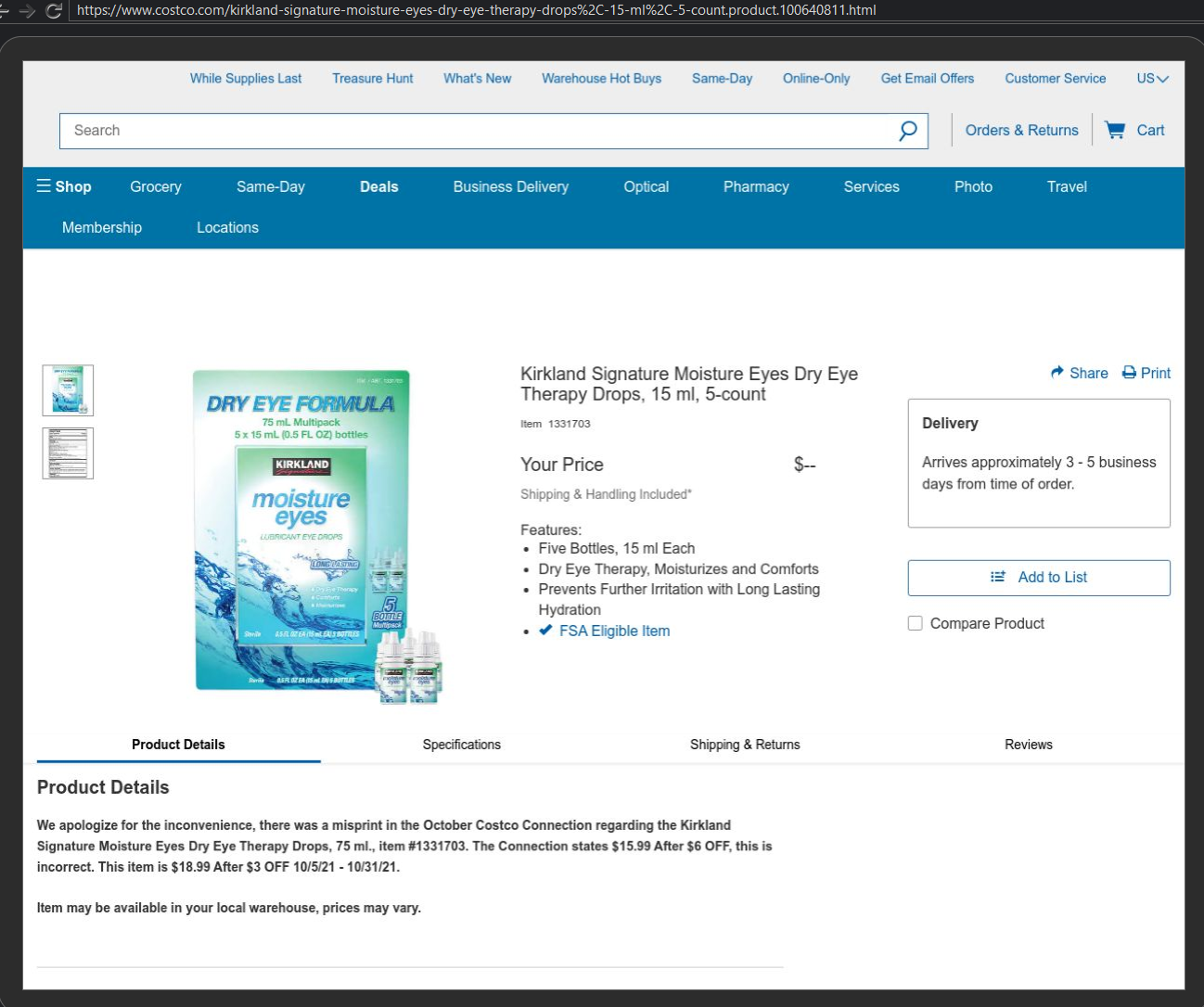Open the Travel menu item
Viewport: 1204px width, 1007px height.
coord(1067,186)
